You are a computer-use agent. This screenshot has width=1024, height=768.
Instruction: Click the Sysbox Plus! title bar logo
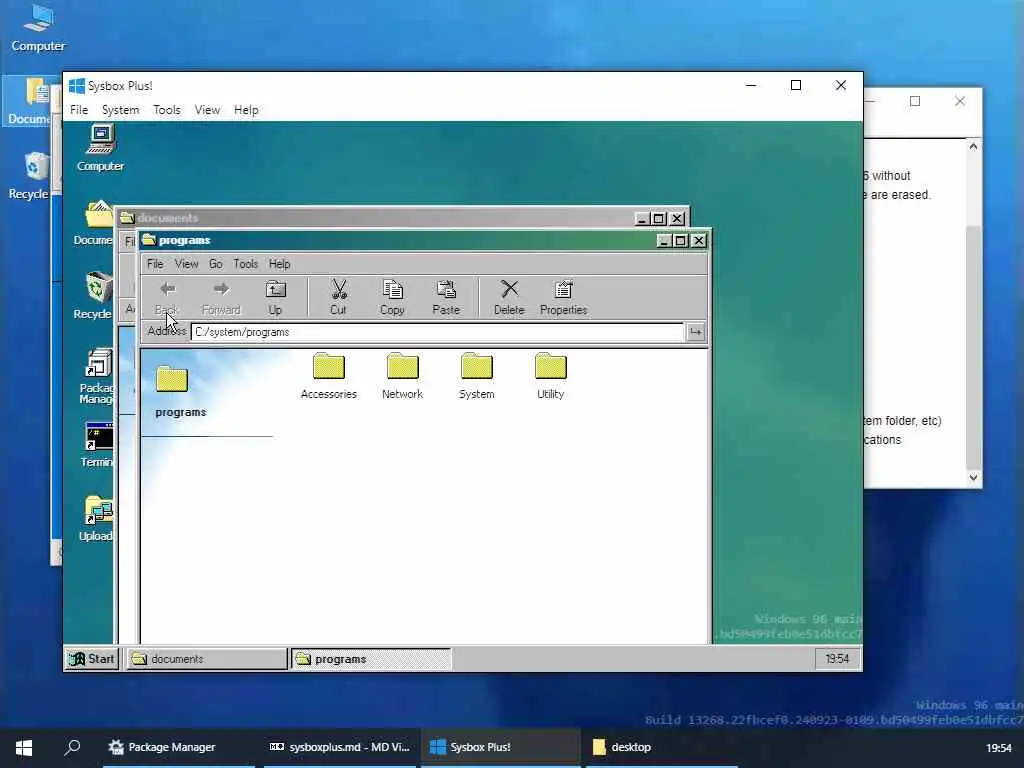(77, 86)
